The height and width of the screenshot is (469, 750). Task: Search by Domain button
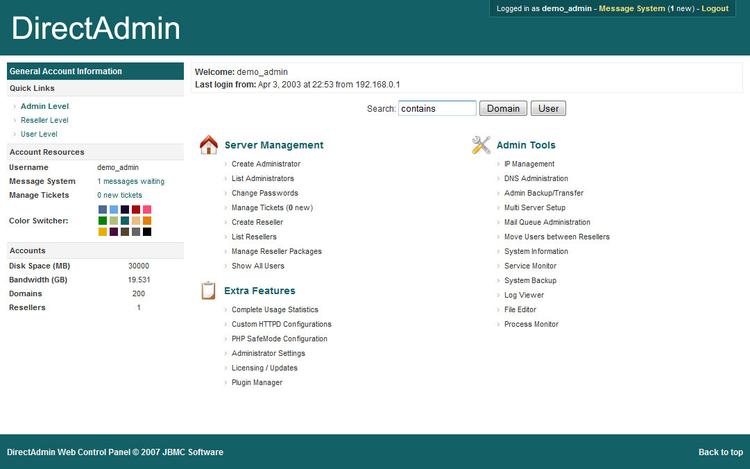[x=503, y=109]
